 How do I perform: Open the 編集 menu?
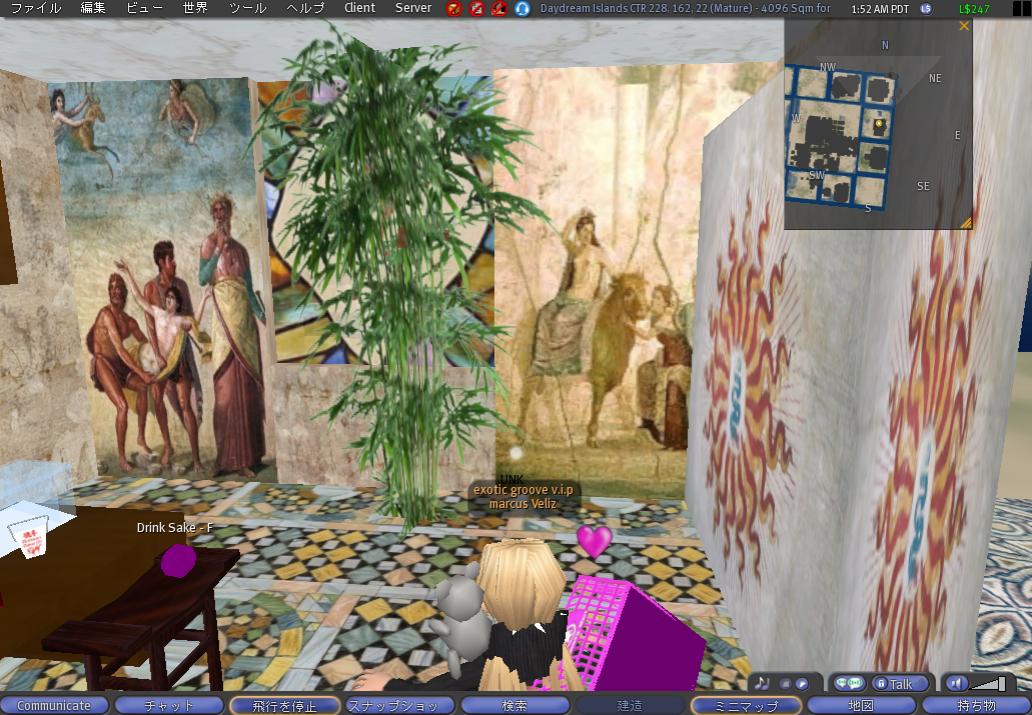pyautogui.click(x=93, y=8)
